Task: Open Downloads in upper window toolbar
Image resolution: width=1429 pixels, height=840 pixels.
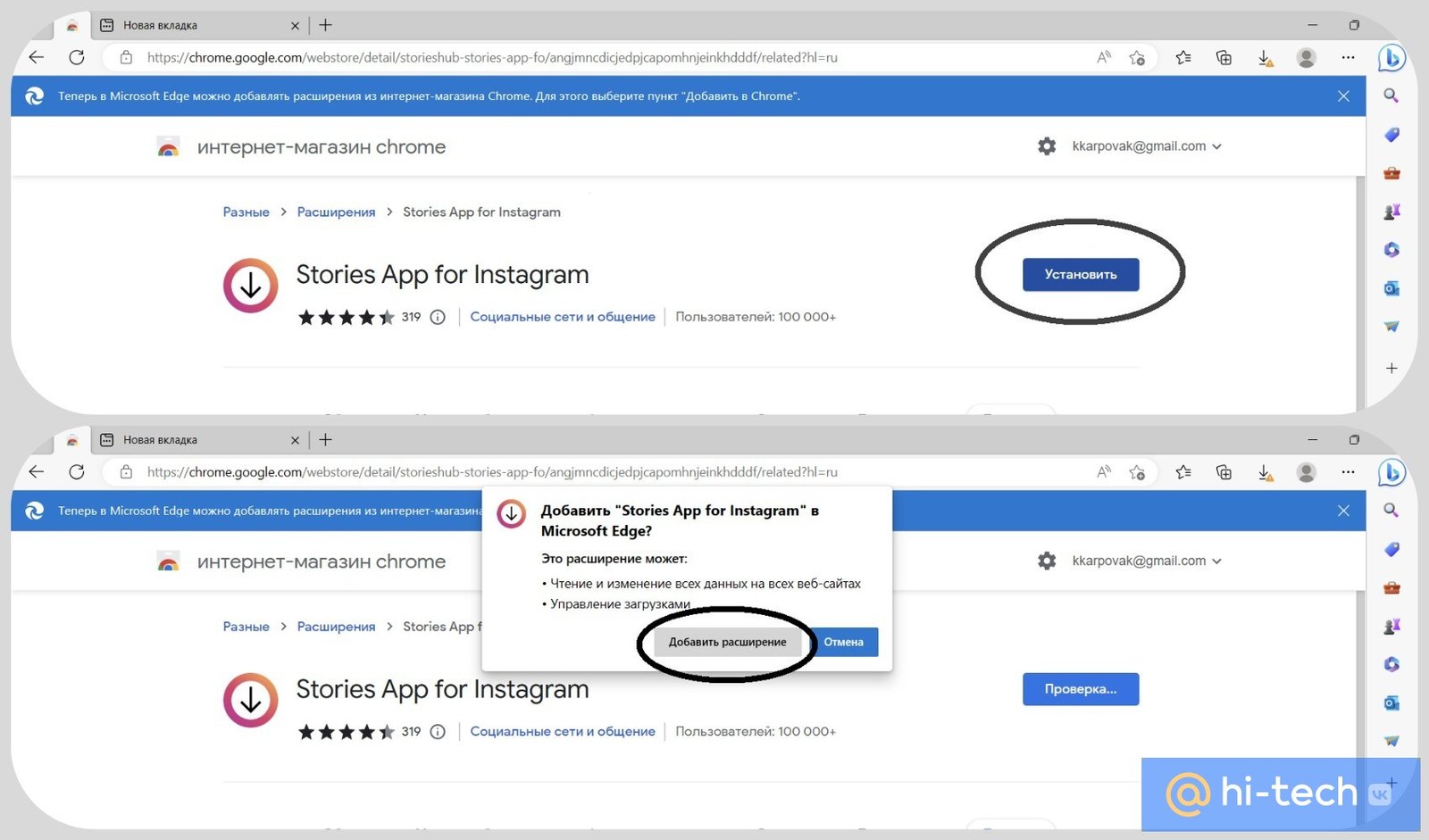Action: coord(1266,58)
